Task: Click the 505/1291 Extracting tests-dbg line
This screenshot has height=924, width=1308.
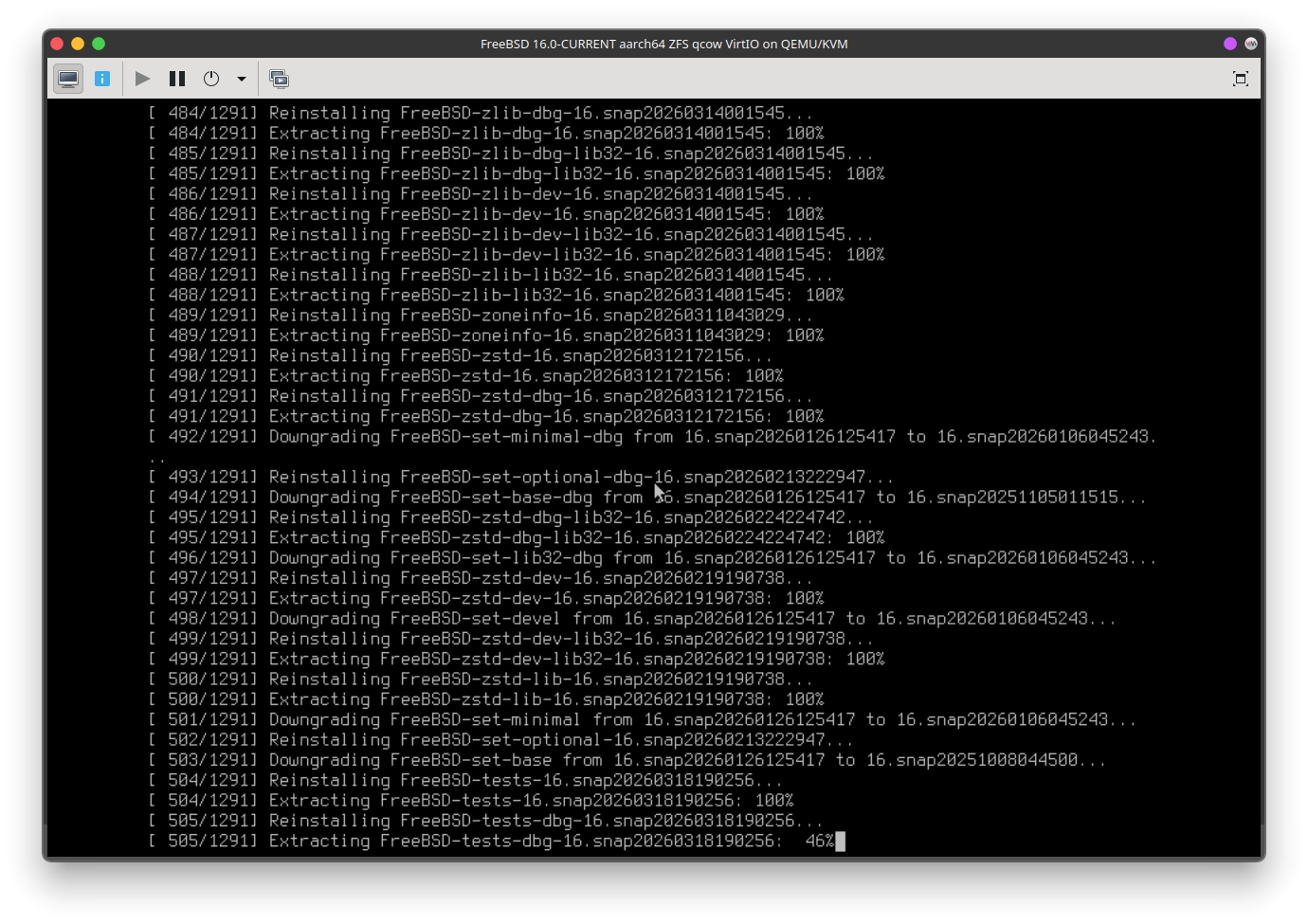Action: (x=493, y=841)
